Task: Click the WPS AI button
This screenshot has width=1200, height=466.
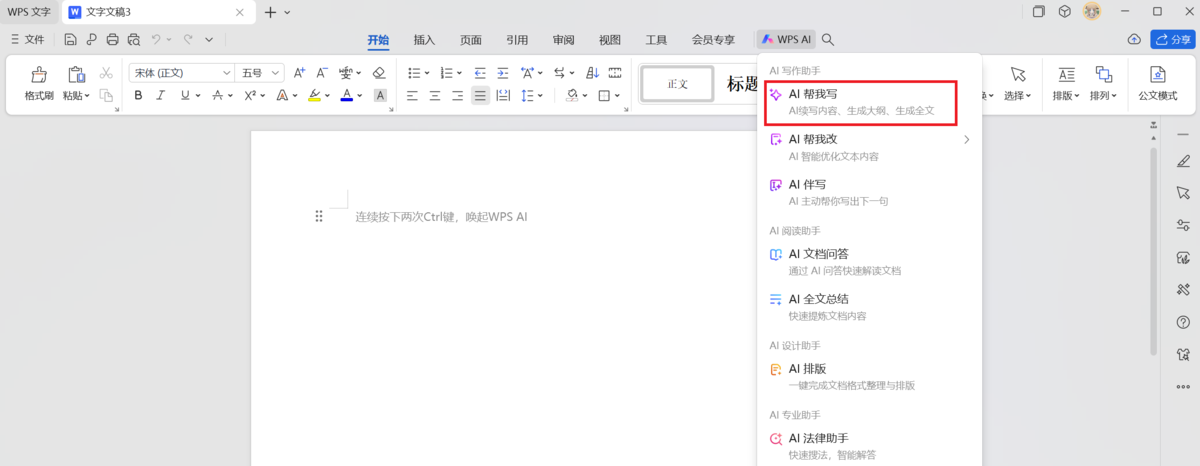Action: tap(786, 40)
